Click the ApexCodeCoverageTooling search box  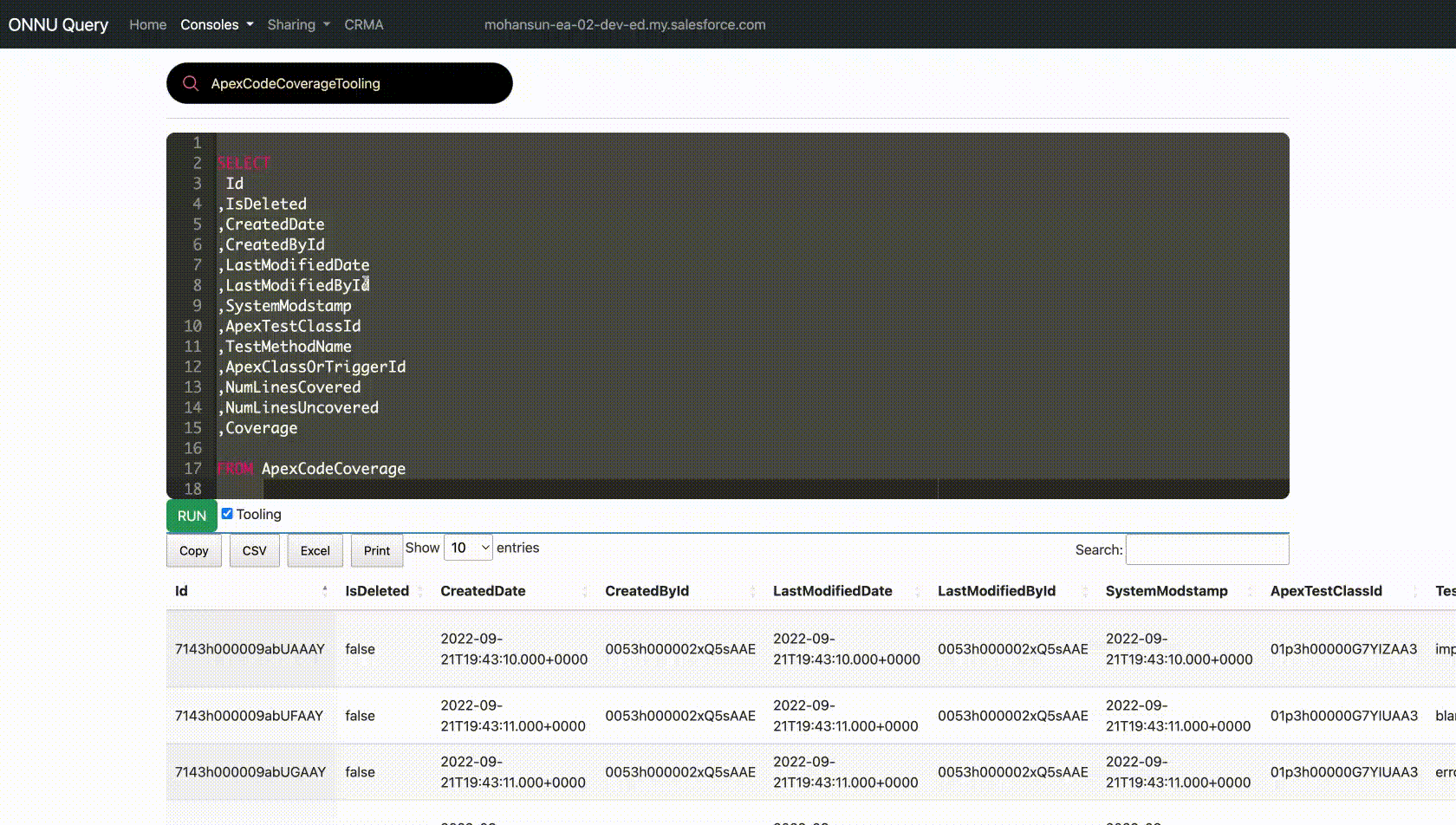click(x=340, y=83)
